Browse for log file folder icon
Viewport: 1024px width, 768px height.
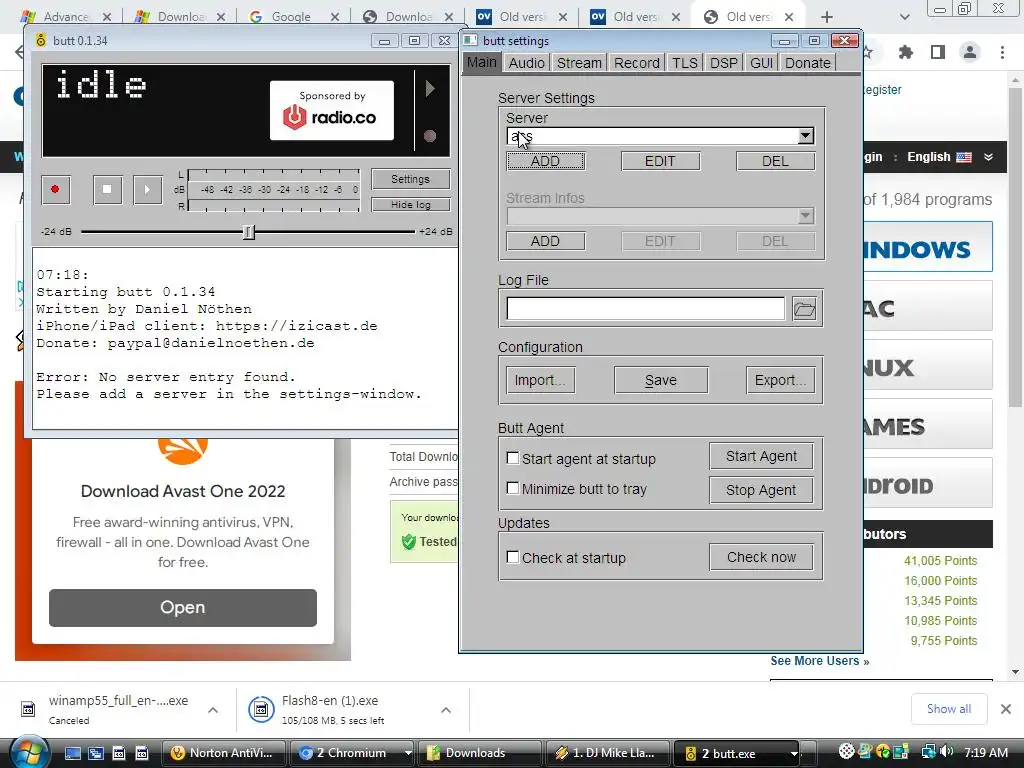click(805, 309)
